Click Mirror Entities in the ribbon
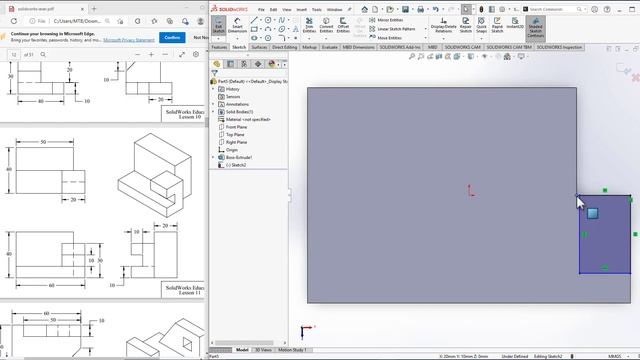Screen dimensions: 640x360 (386, 20)
